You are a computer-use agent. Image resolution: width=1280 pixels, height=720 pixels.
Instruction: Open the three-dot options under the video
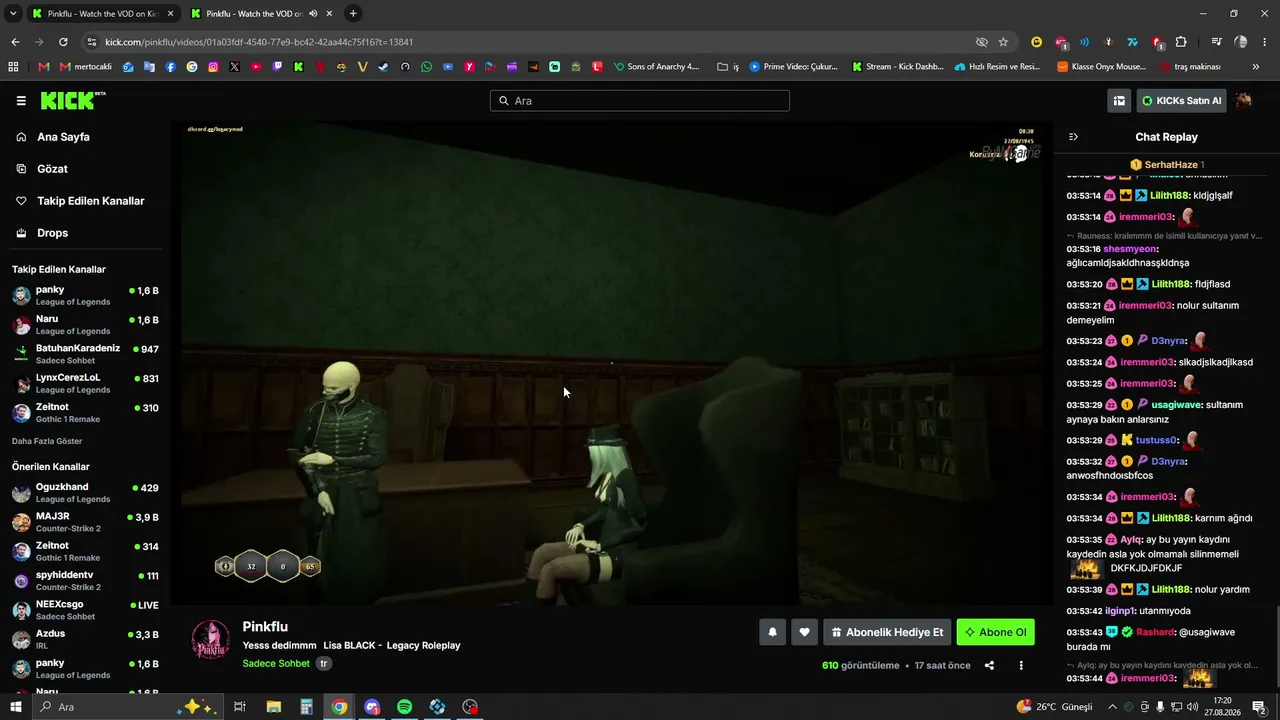[1021, 666]
